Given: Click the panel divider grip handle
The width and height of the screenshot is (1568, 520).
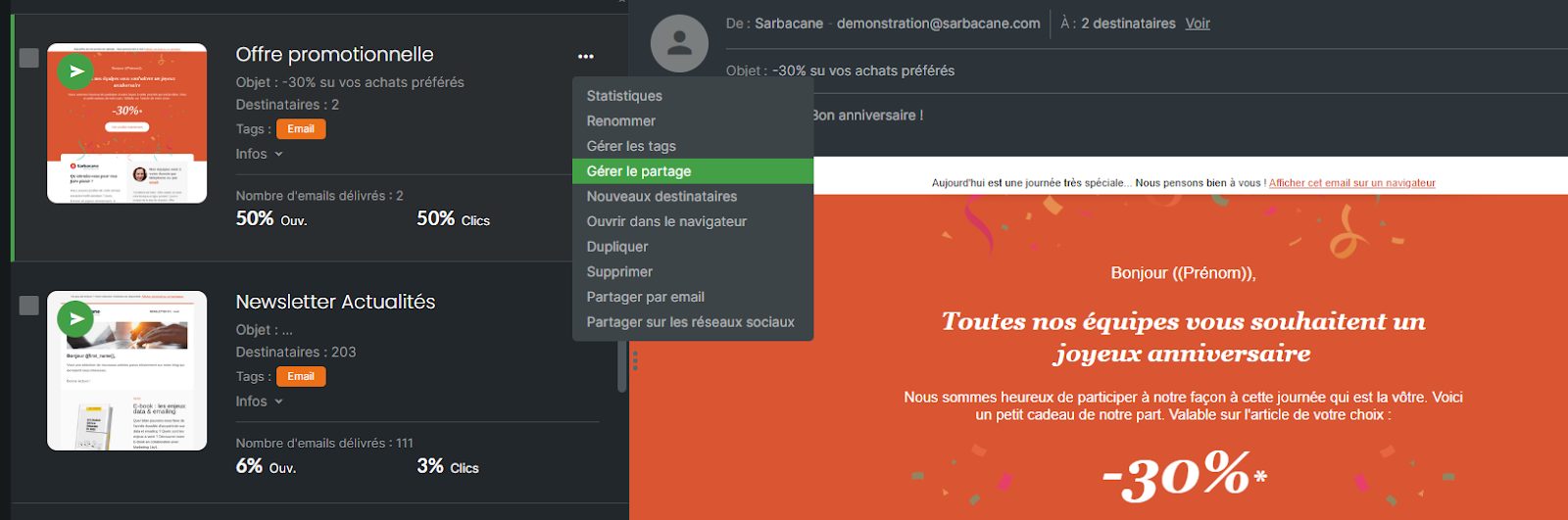Looking at the screenshot, I should tap(635, 361).
